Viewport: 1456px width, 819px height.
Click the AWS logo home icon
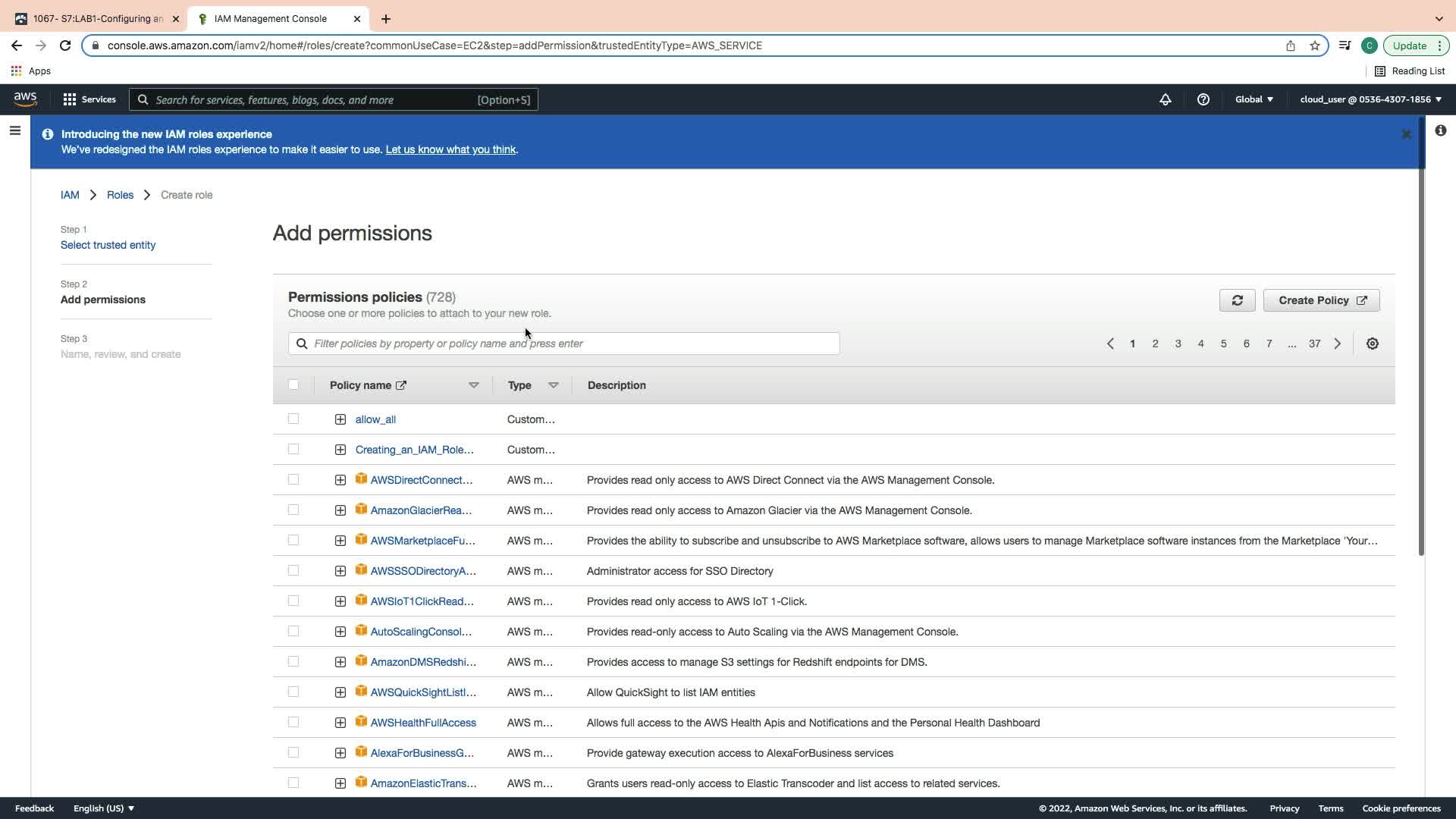(25, 99)
